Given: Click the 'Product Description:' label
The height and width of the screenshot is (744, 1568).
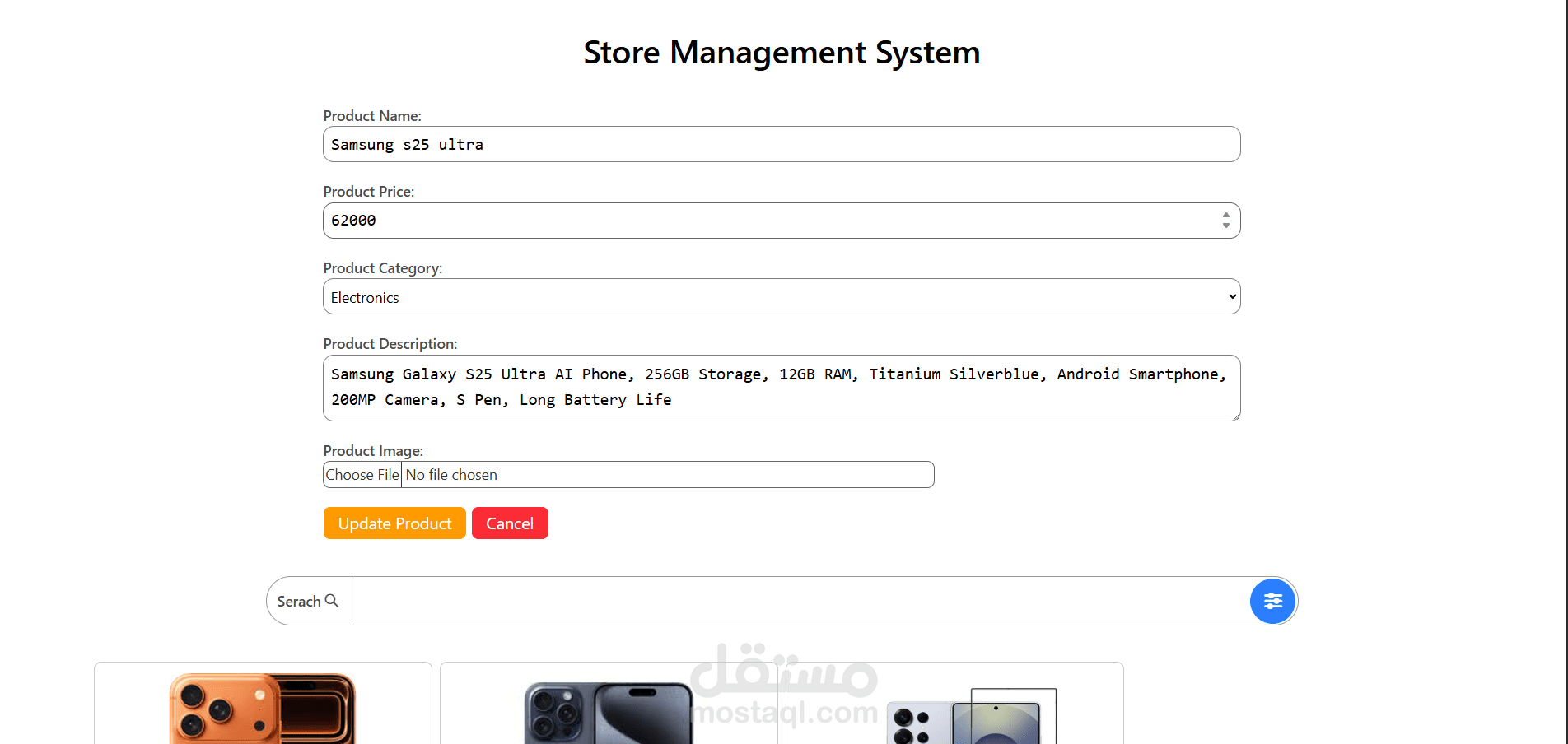Looking at the screenshot, I should point(390,344).
